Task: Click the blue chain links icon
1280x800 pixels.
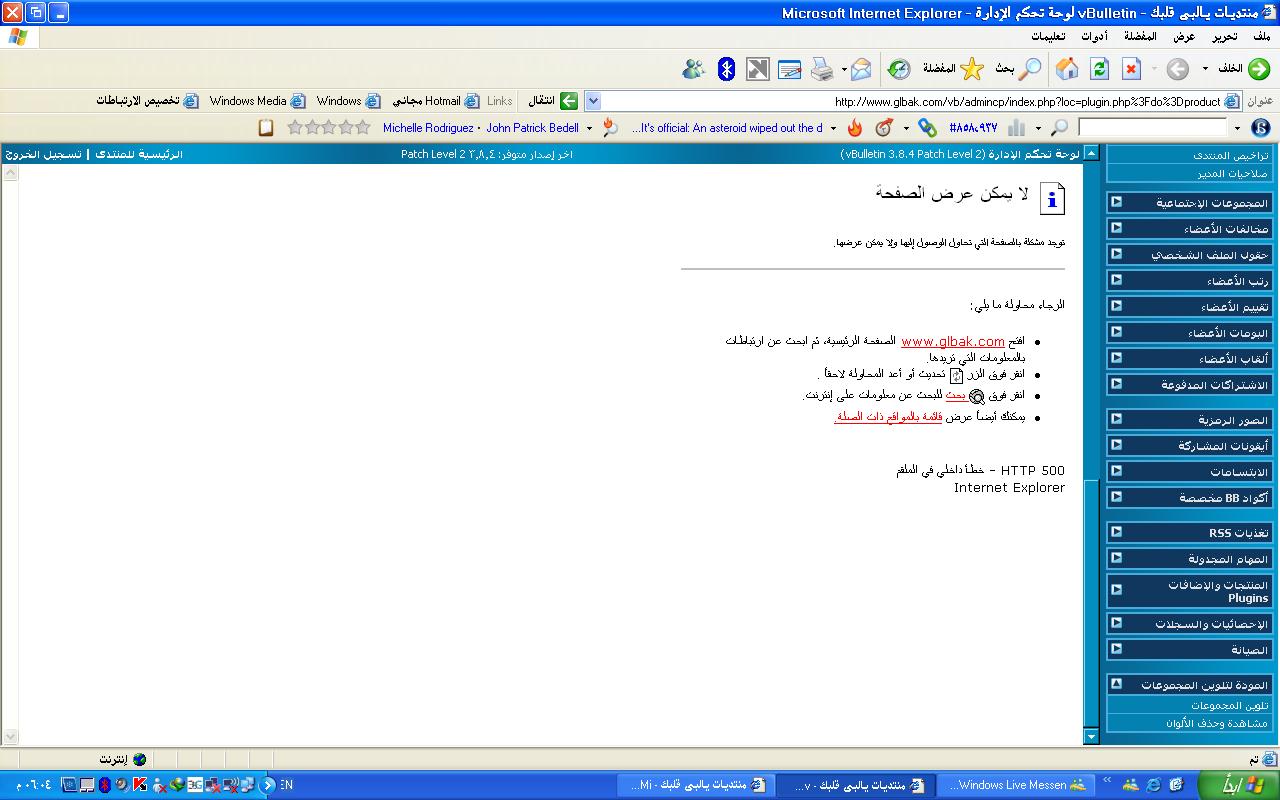Action: (927, 128)
